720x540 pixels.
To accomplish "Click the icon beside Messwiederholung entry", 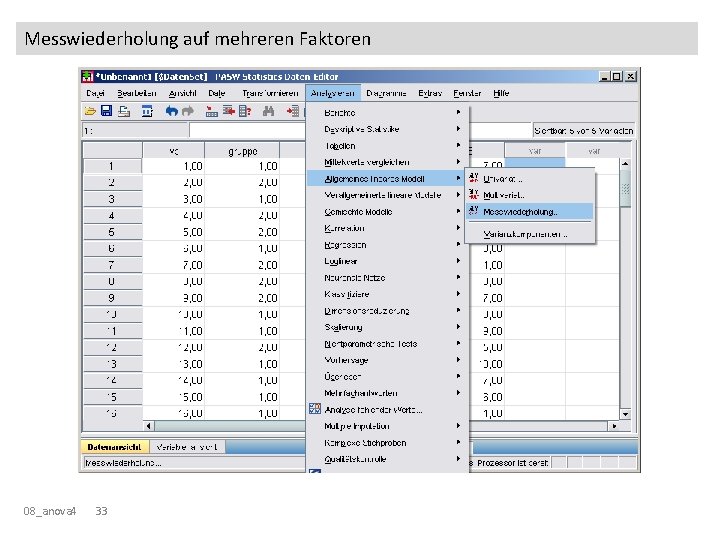I will point(474,211).
